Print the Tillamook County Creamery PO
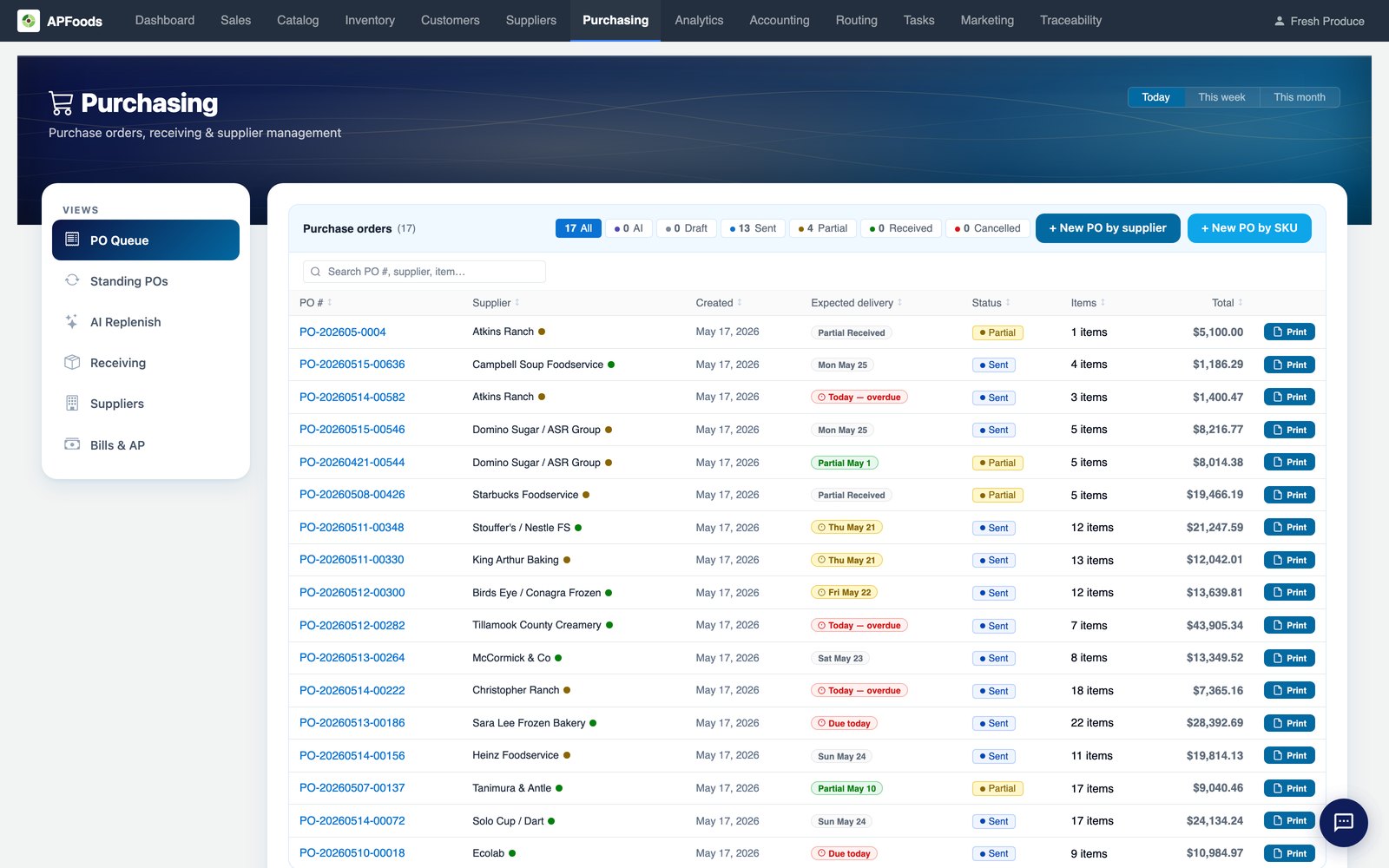1389x868 pixels. click(x=1289, y=625)
